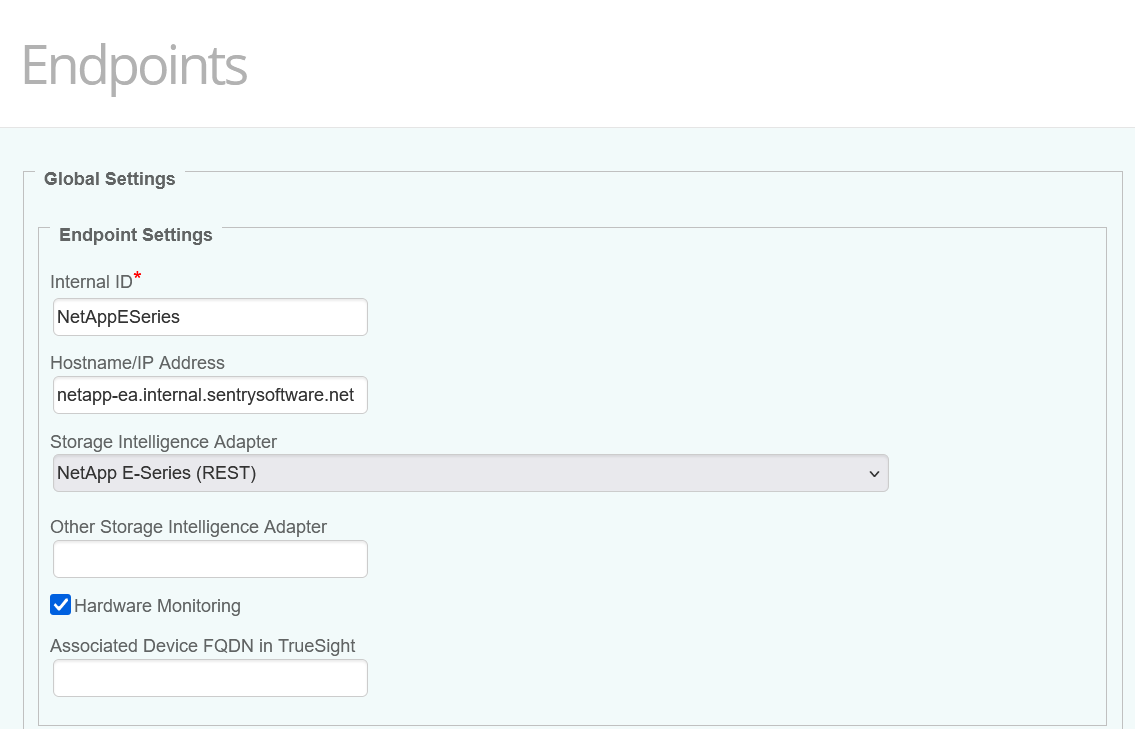Click the Endpoints page heading
The width and height of the screenshot is (1135, 729).
pyautogui.click(x=134, y=67)
